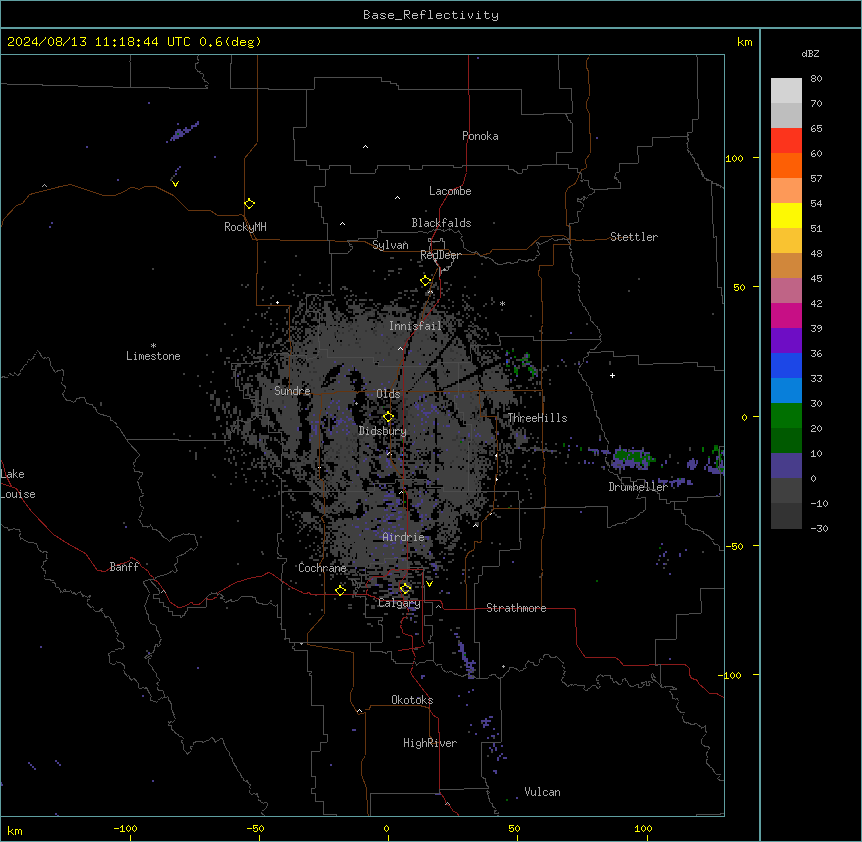Click yellow V marker northeast of Calgary

429,584
